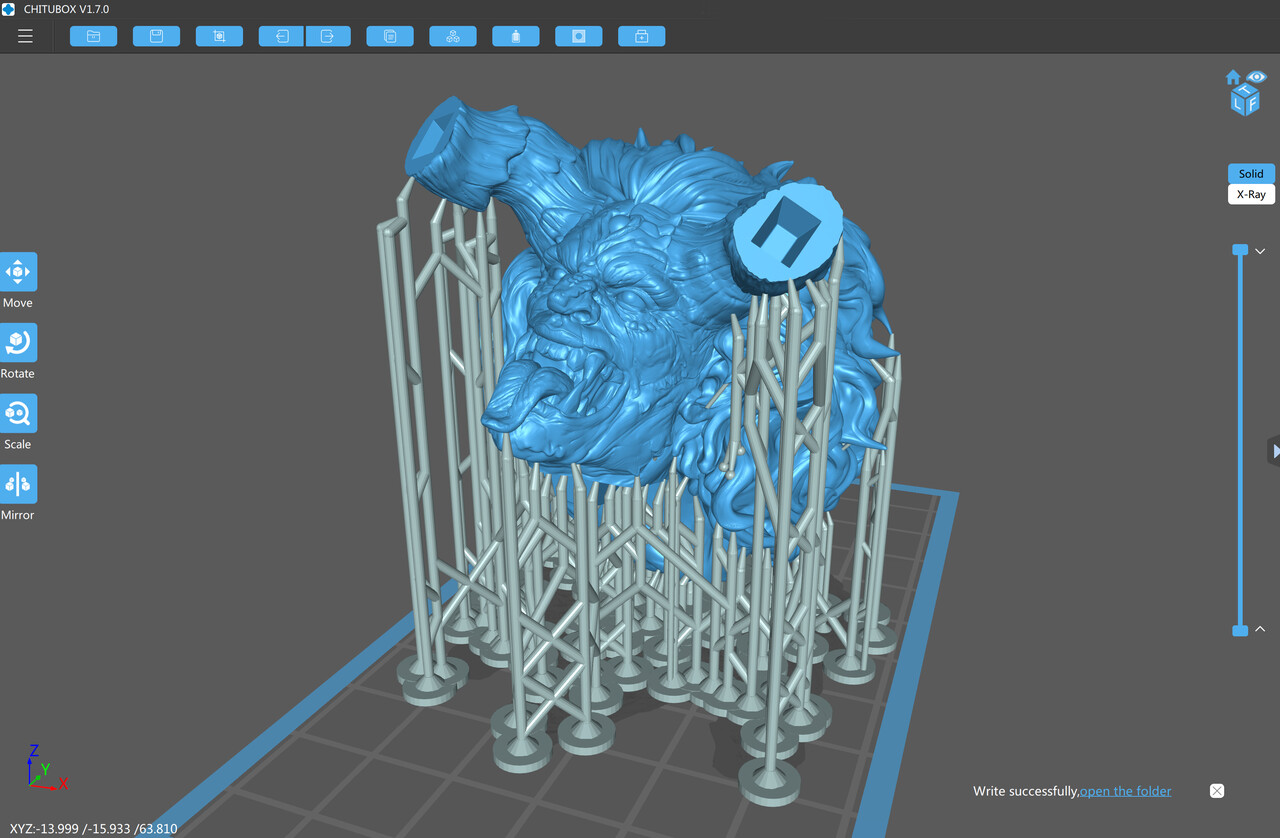This screenshot has height=838, width=1280.
Task: Click the CHITUBOX logo in title bar
Action: click(x=9, y=9)
